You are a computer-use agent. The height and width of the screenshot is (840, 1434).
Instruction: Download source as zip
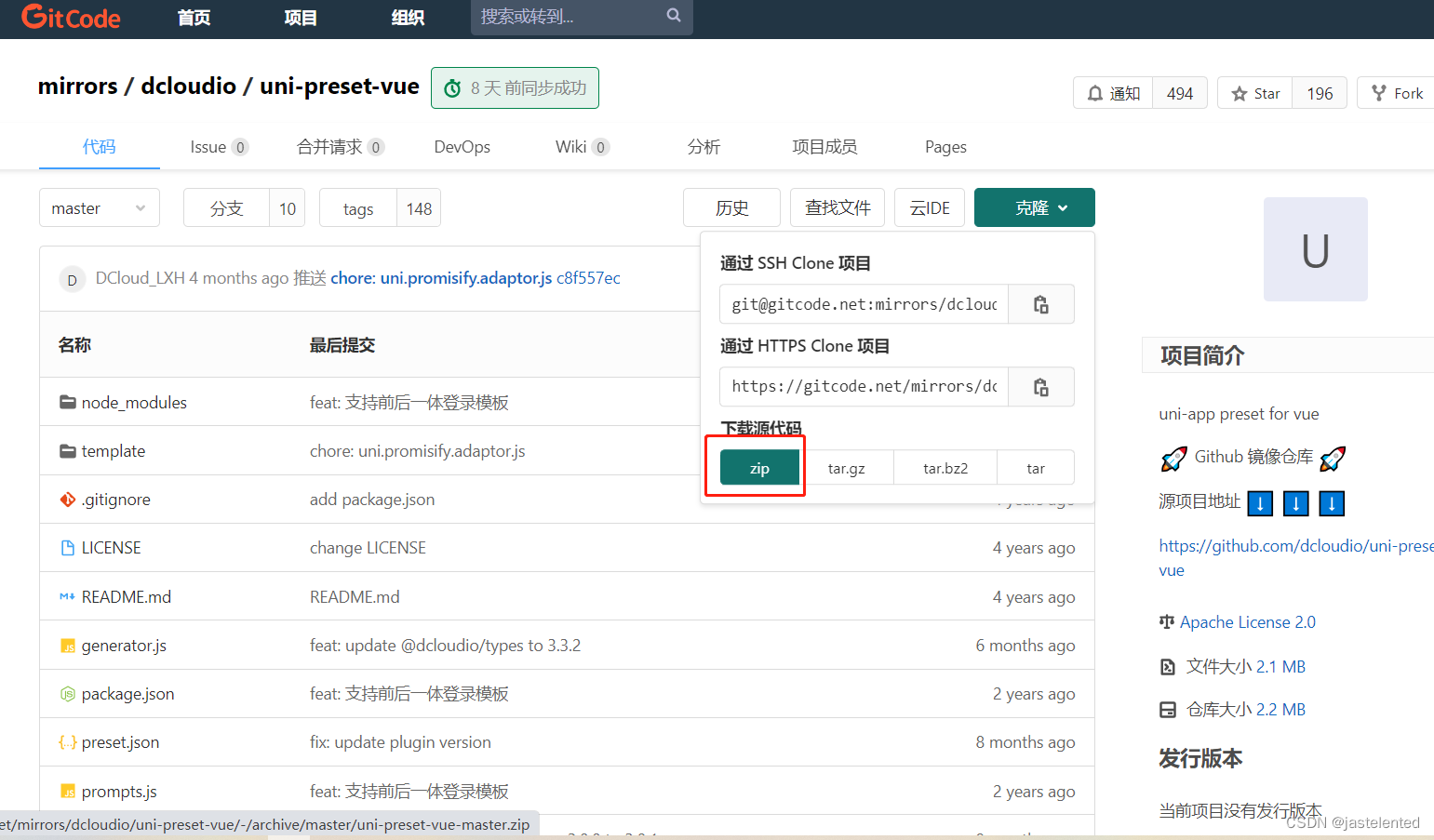[759, 468]
